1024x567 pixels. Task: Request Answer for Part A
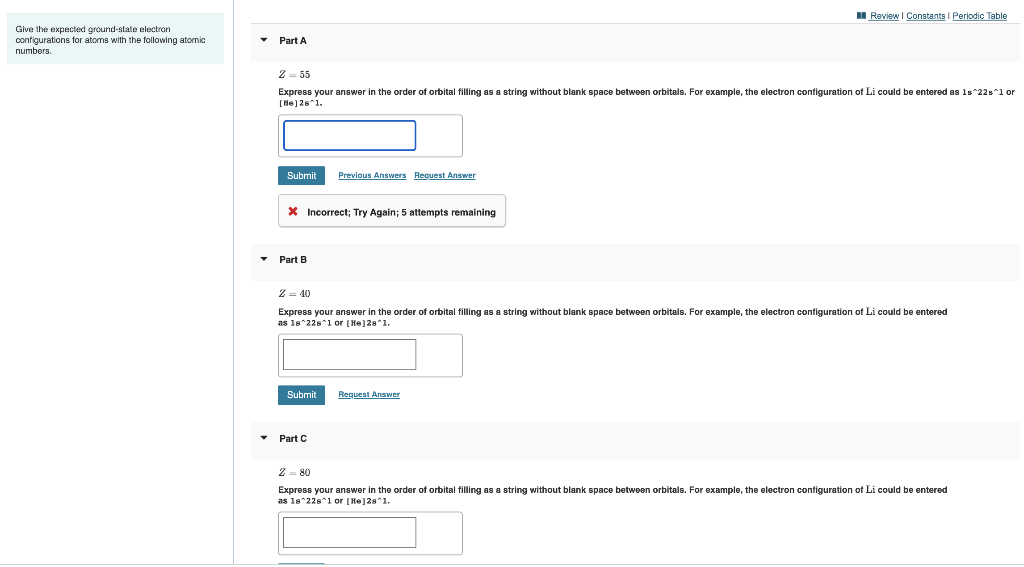445,175
